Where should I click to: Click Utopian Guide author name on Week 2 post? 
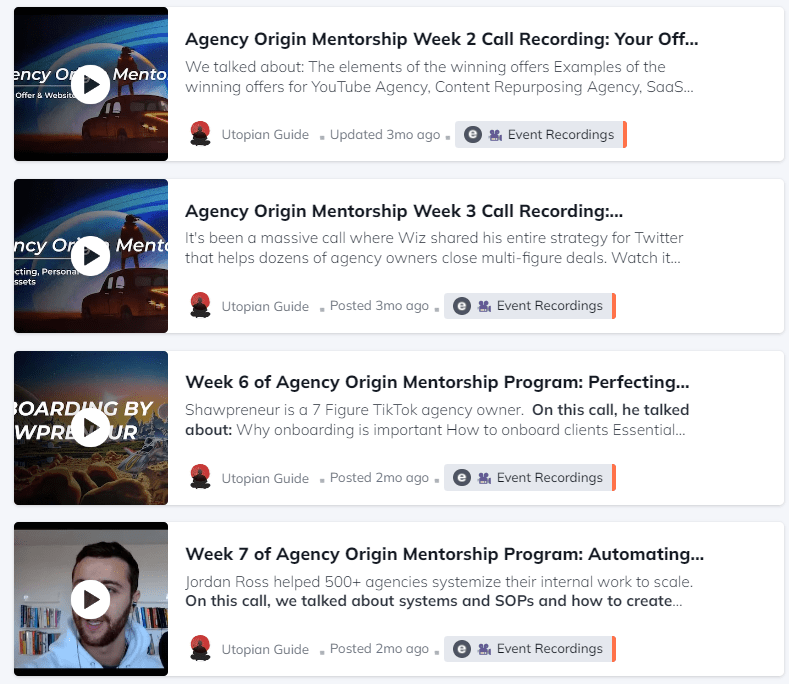(x=265, y=134)
